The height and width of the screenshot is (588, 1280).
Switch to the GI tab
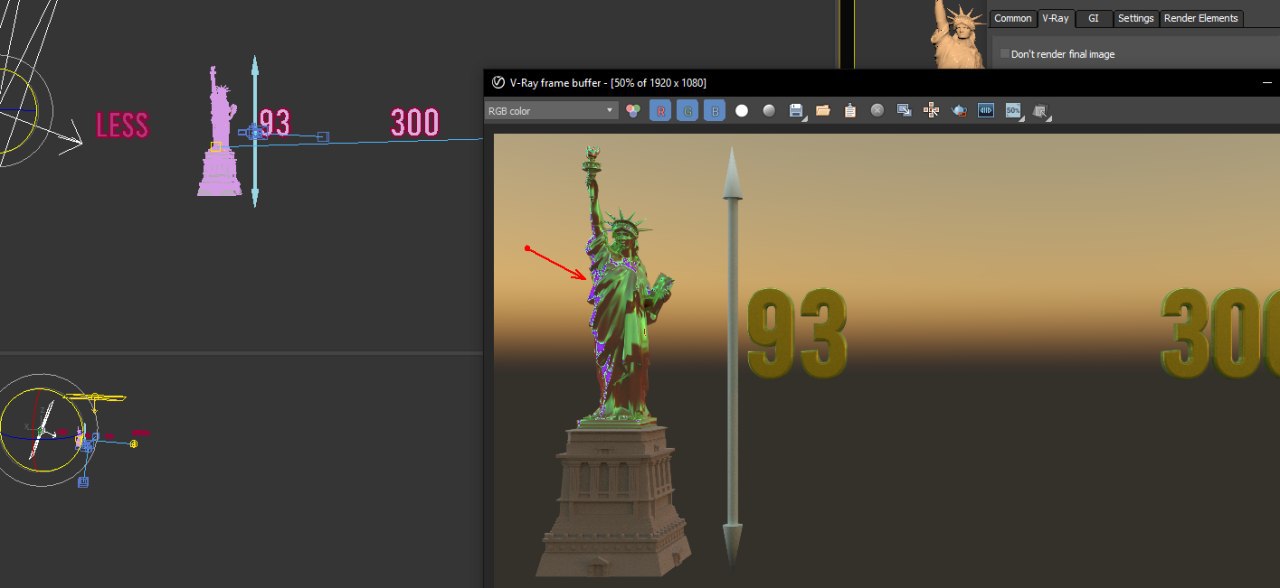[1093, 18]
